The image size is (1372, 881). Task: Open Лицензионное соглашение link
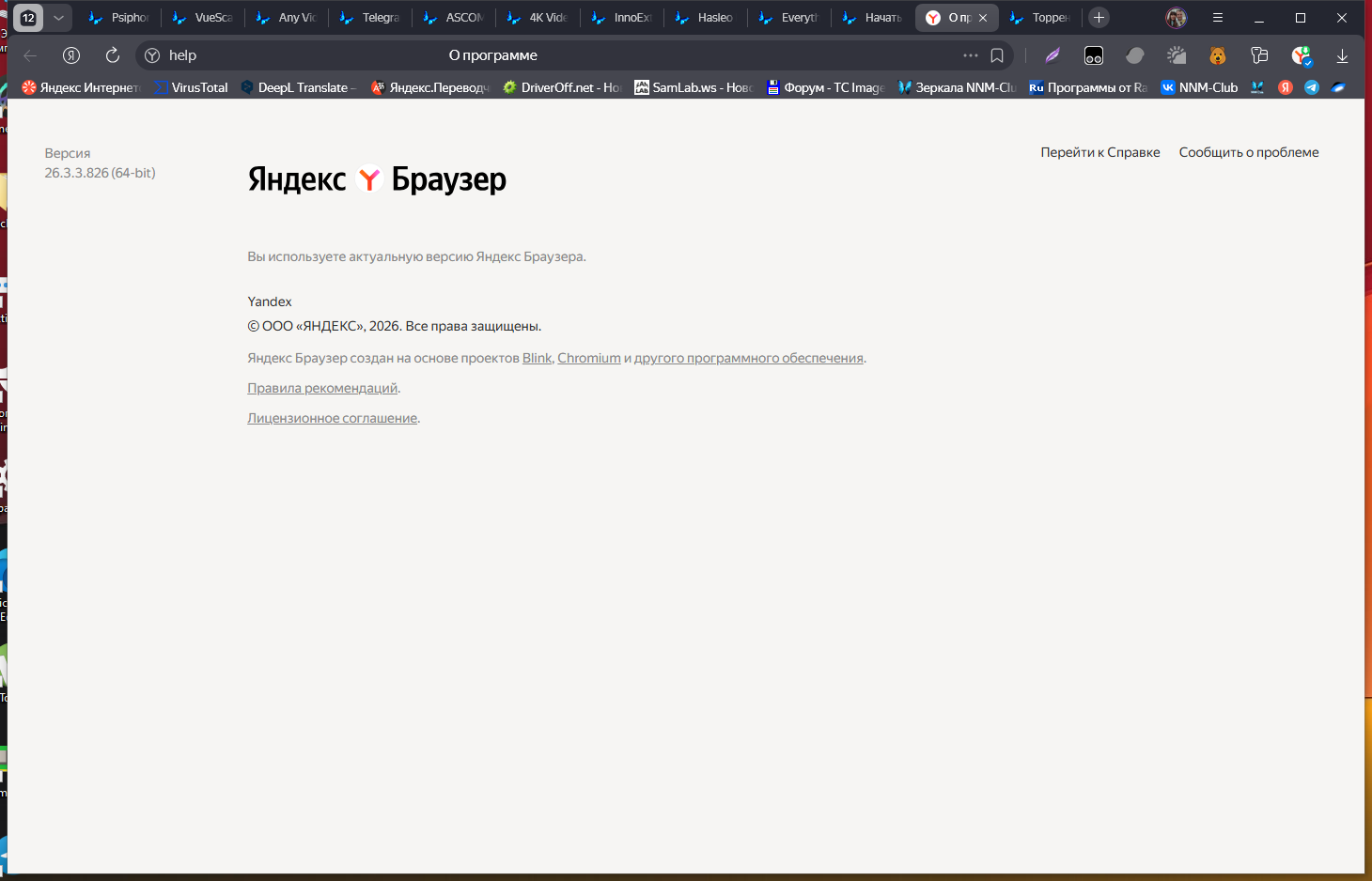tap(333, 418)
